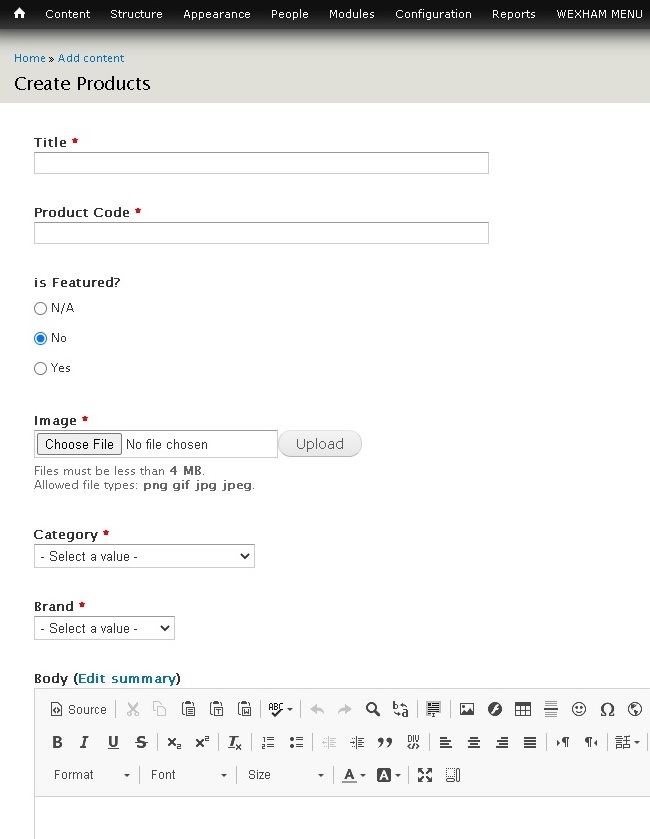Image resolution: width=650 pixels, height=839 pixels.
Task: Click the Find magnifier icon in the editor
Action: 373,709
